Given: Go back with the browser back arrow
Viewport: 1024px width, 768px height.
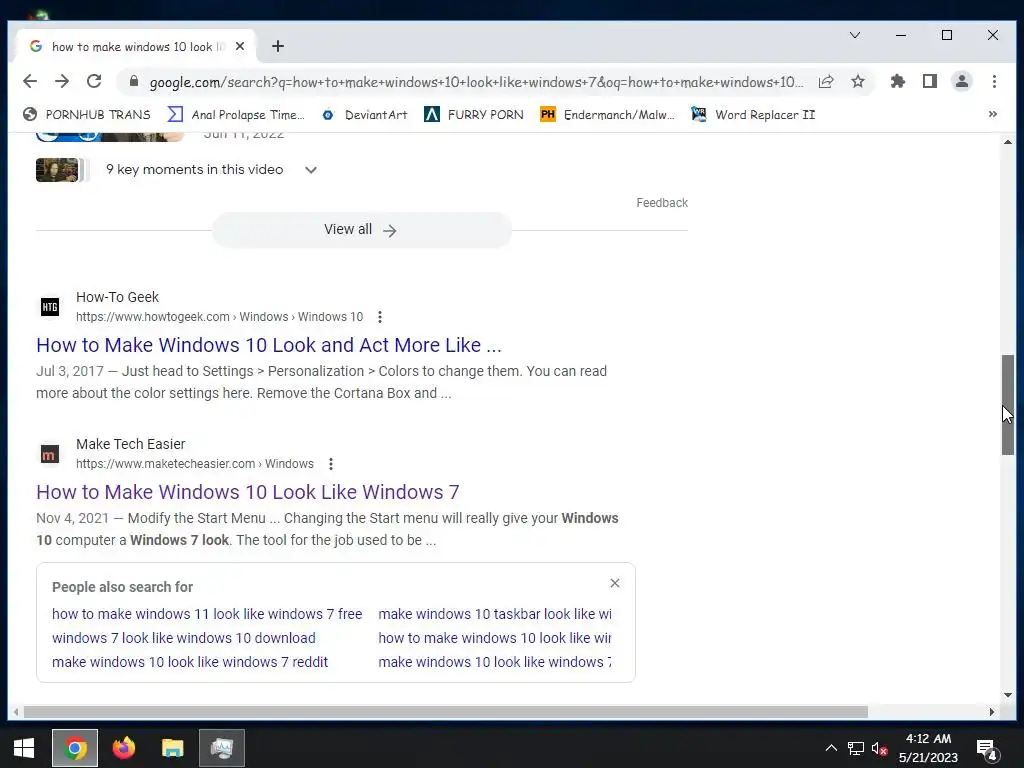Looking at the screenshot, I should click(30, 81).
